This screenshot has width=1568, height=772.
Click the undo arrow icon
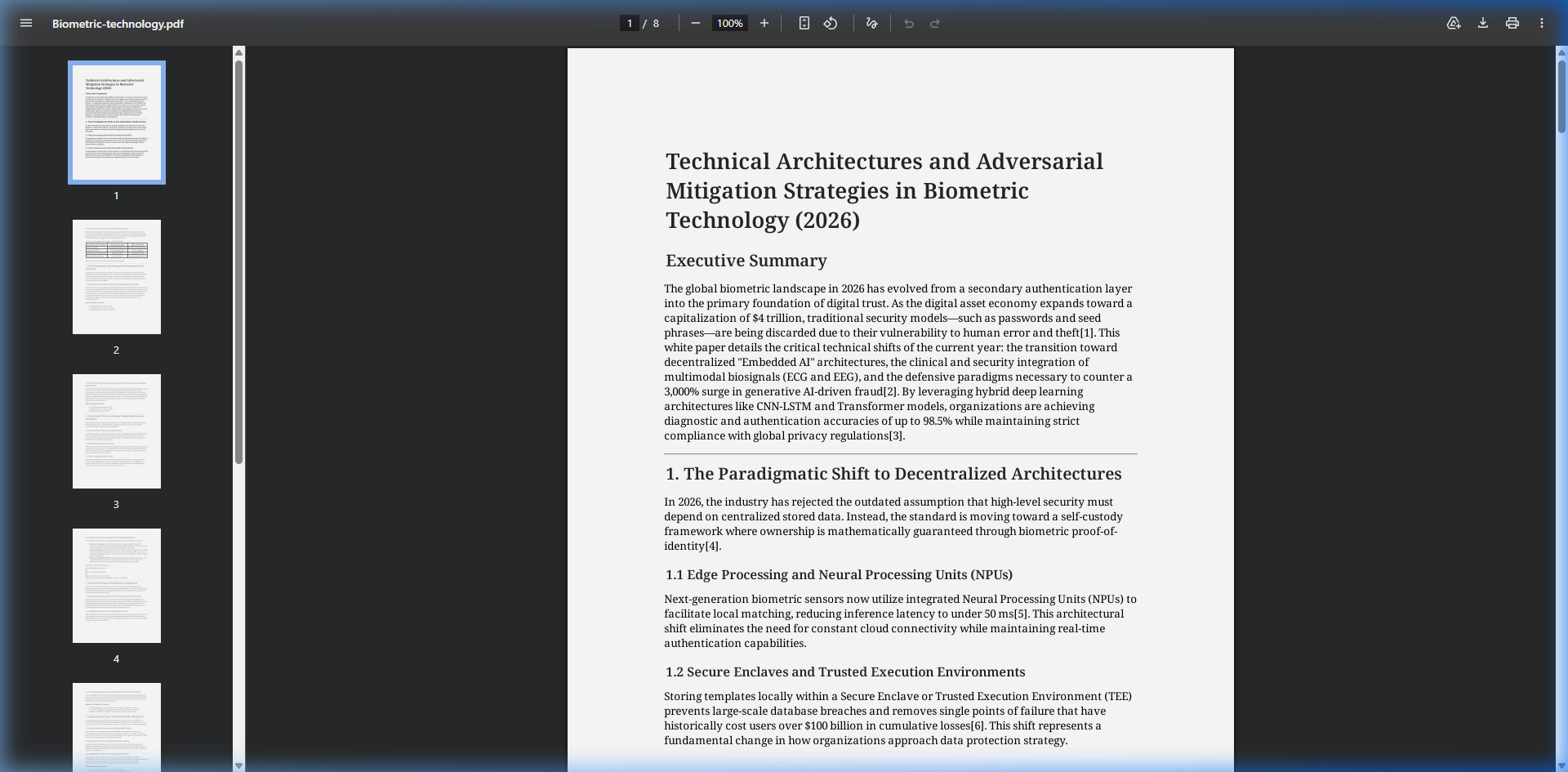point(909,24)
